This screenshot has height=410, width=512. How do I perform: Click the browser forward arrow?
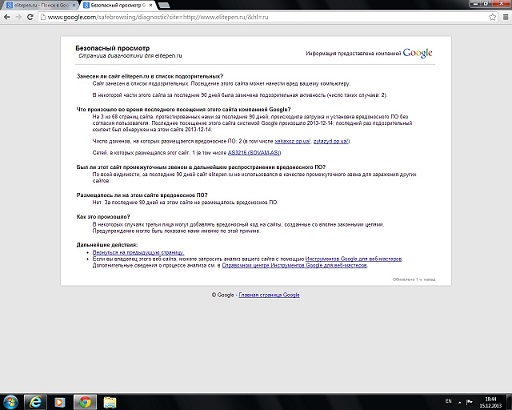19,17
